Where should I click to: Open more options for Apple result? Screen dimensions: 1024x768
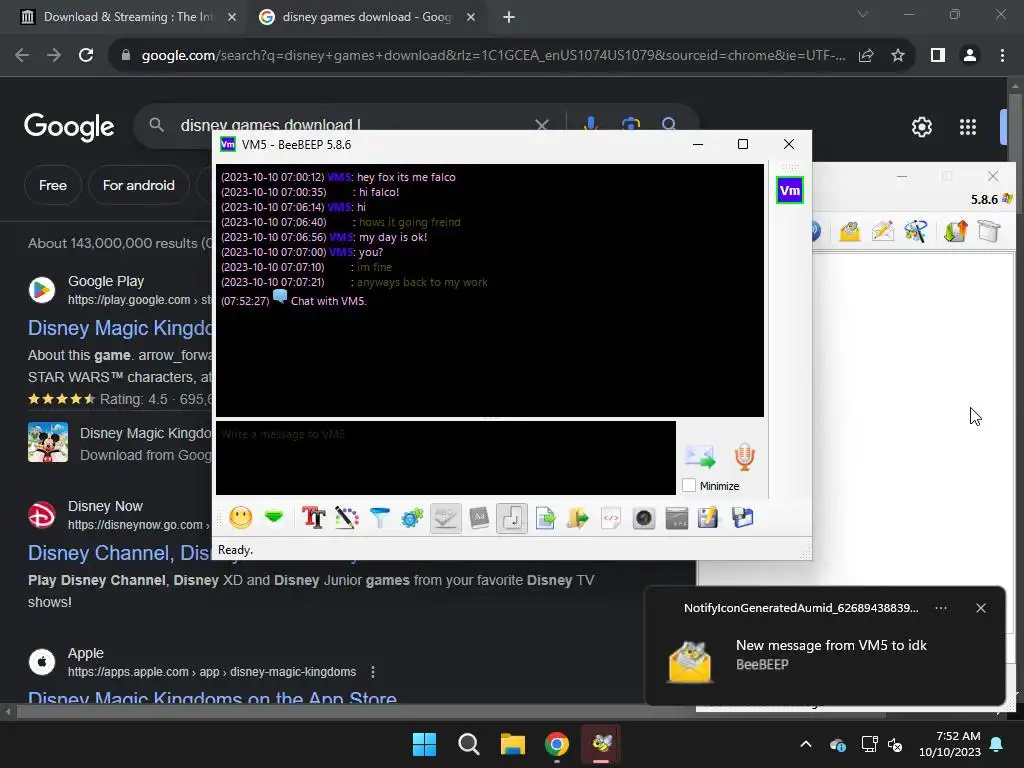coord(373,671)
